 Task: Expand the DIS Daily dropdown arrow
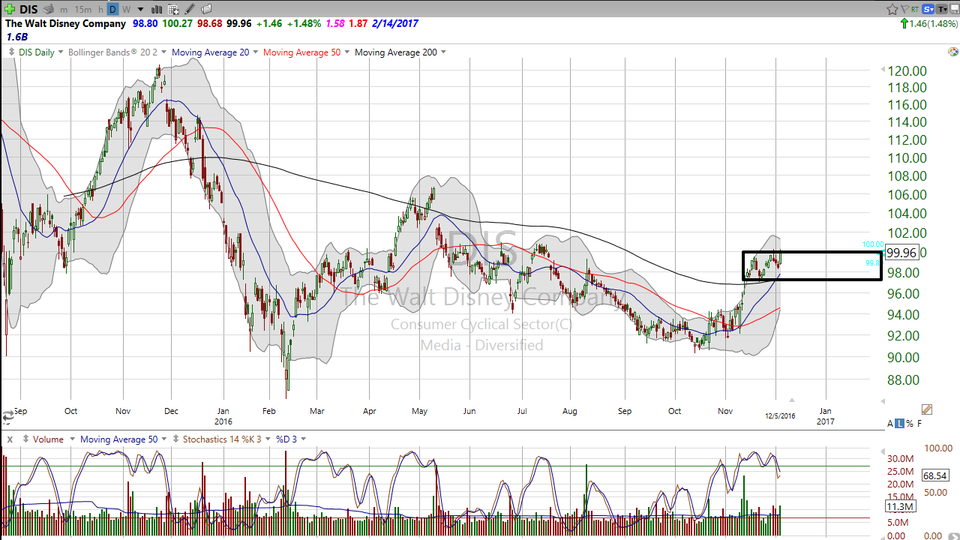[61, 52]
